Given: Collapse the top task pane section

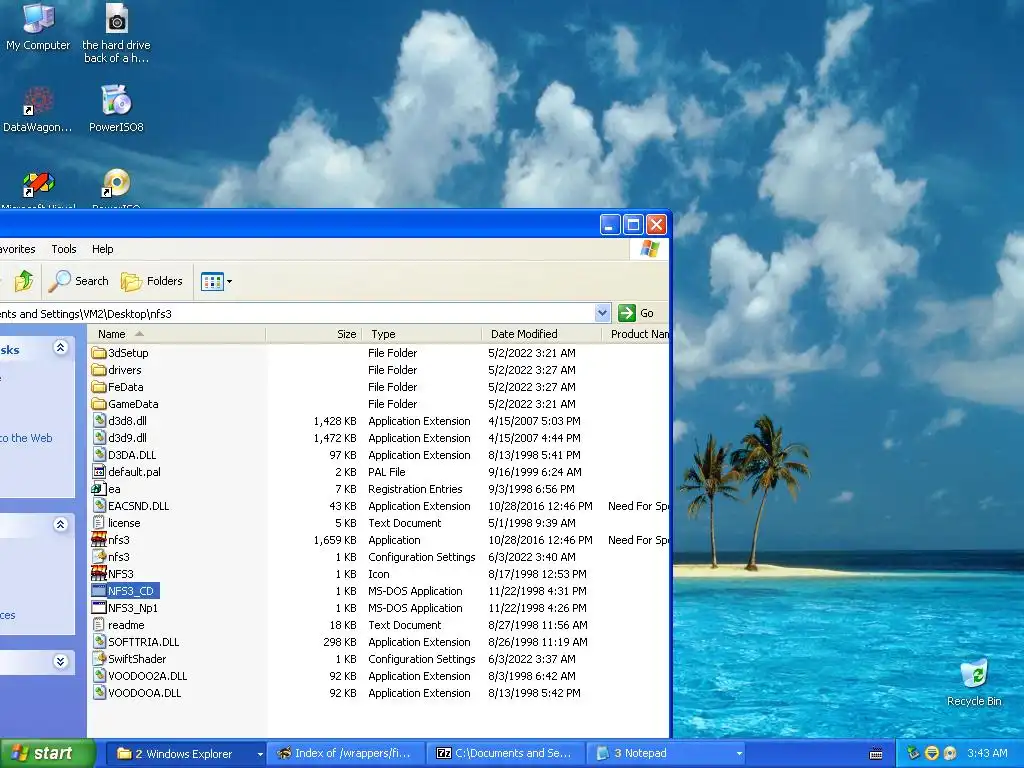Looking at the screenshot, I should coord(60,347).
